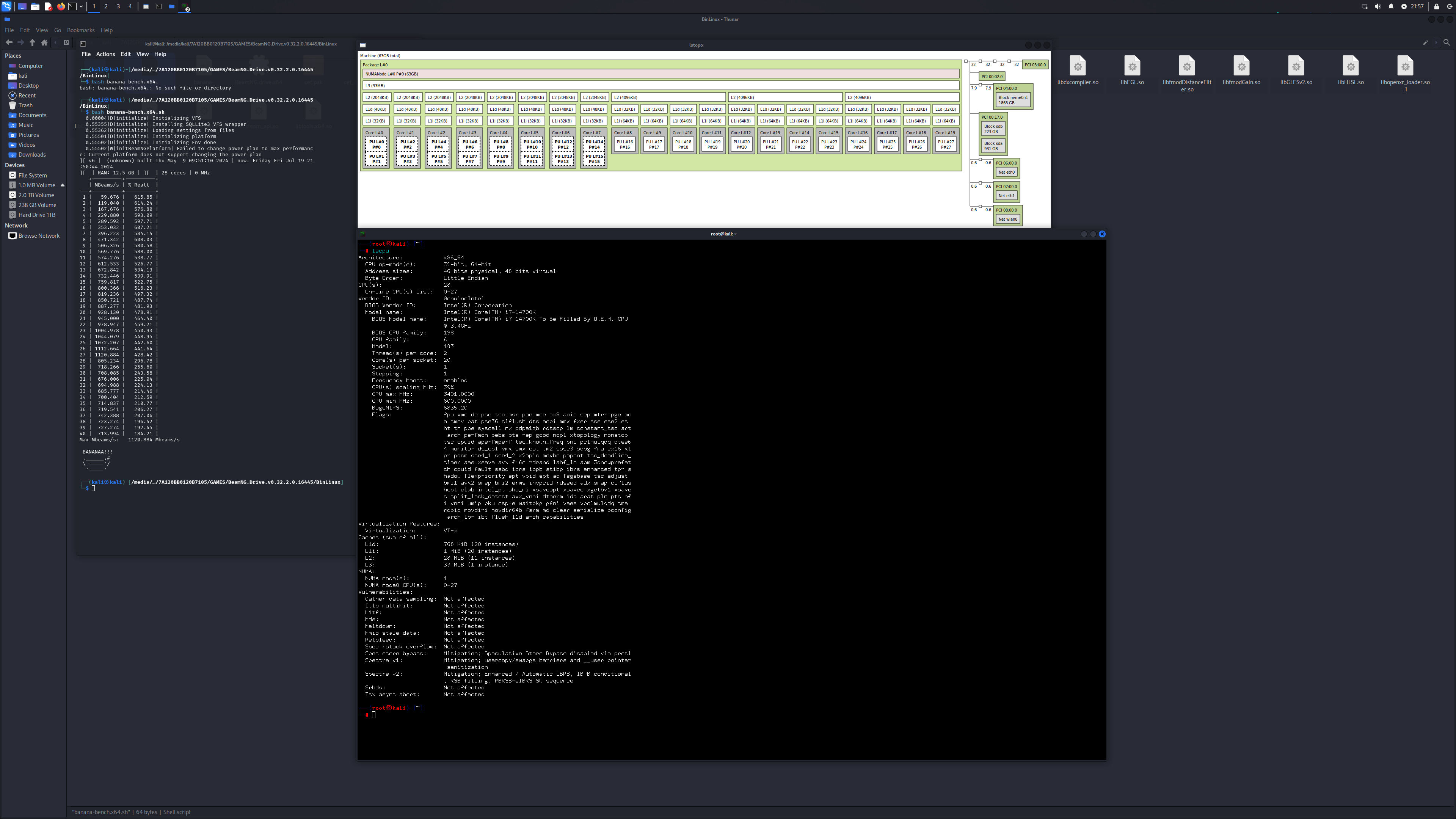Click the lock screen padlock icon

1436,6
